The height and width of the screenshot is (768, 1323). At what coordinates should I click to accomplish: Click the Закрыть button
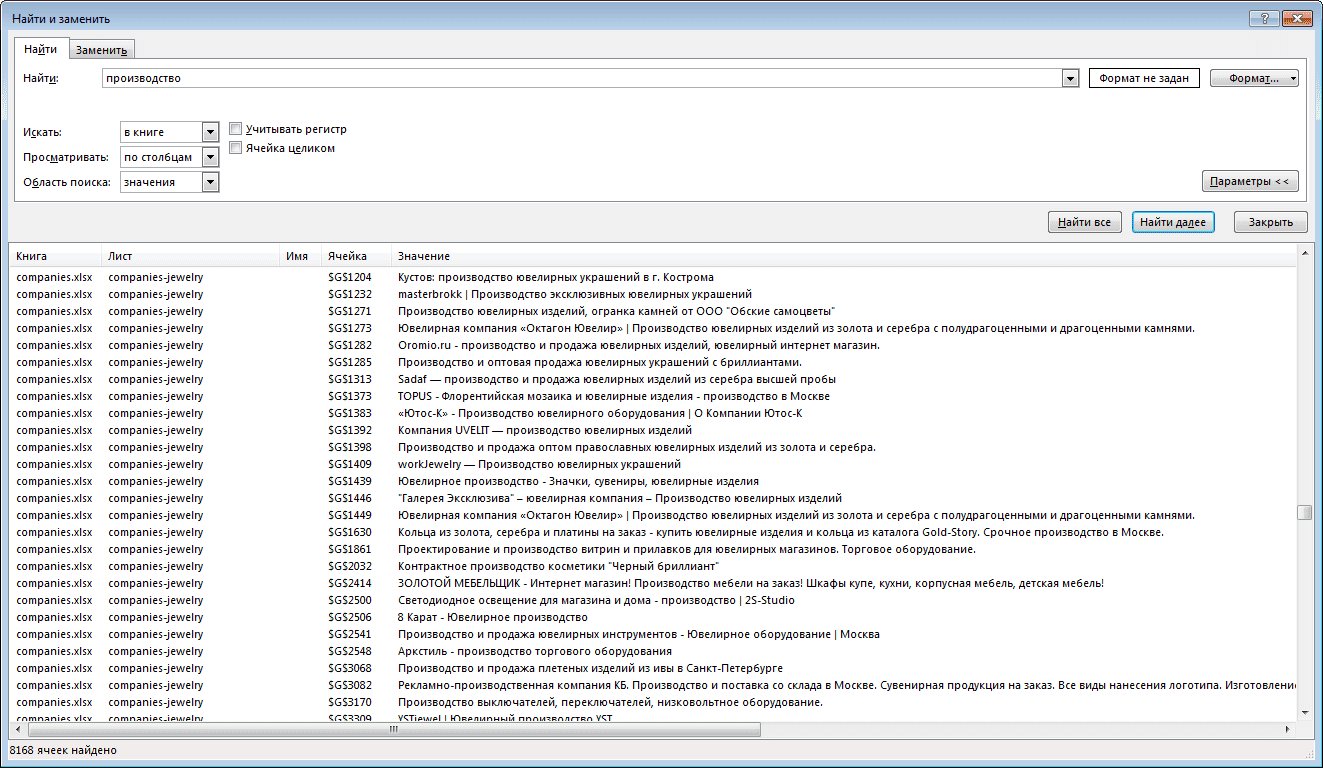point(1270,222)
